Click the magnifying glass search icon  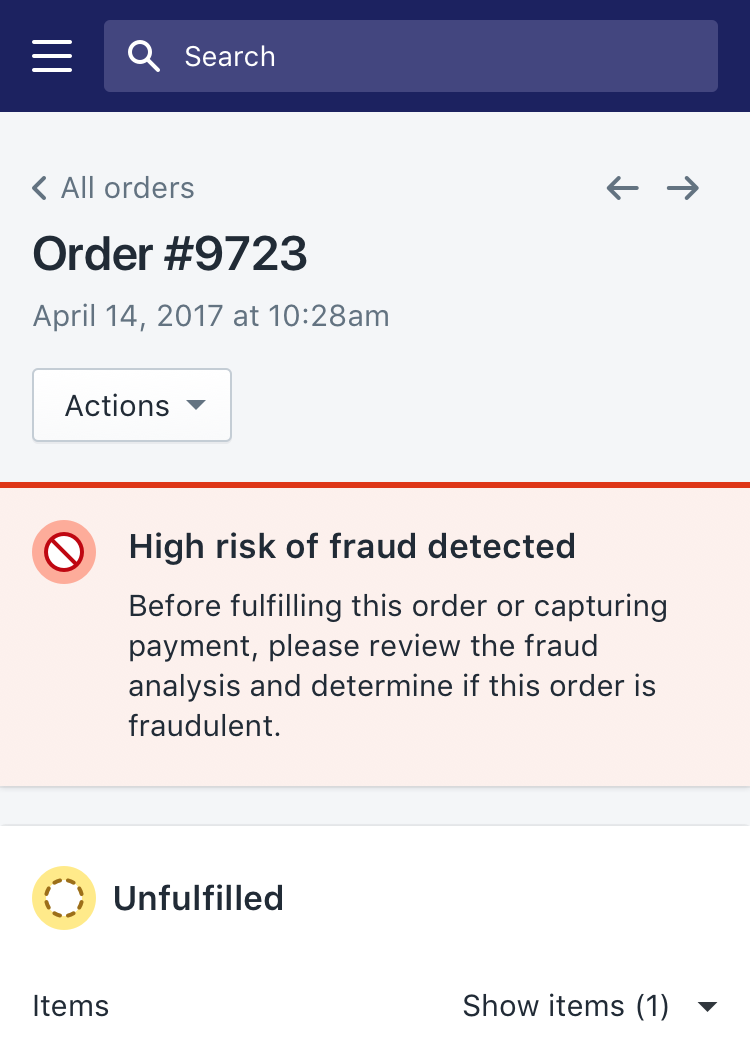(x=144, y=56)
